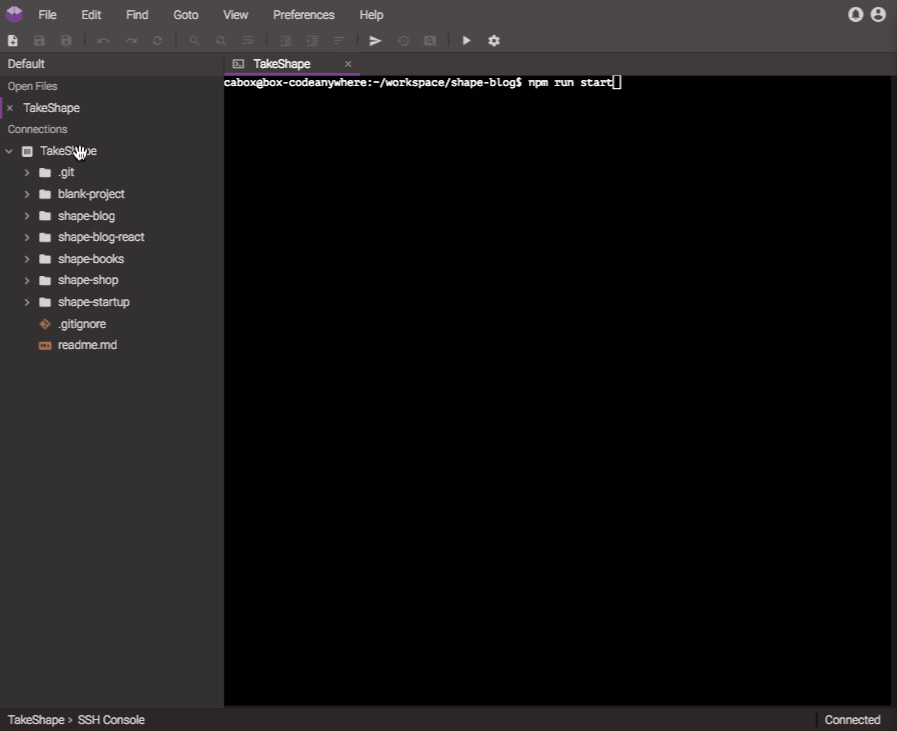This screenshot has height=731, width=897.
Task: Click the undo arrow icon
Action: pos(103,41)
